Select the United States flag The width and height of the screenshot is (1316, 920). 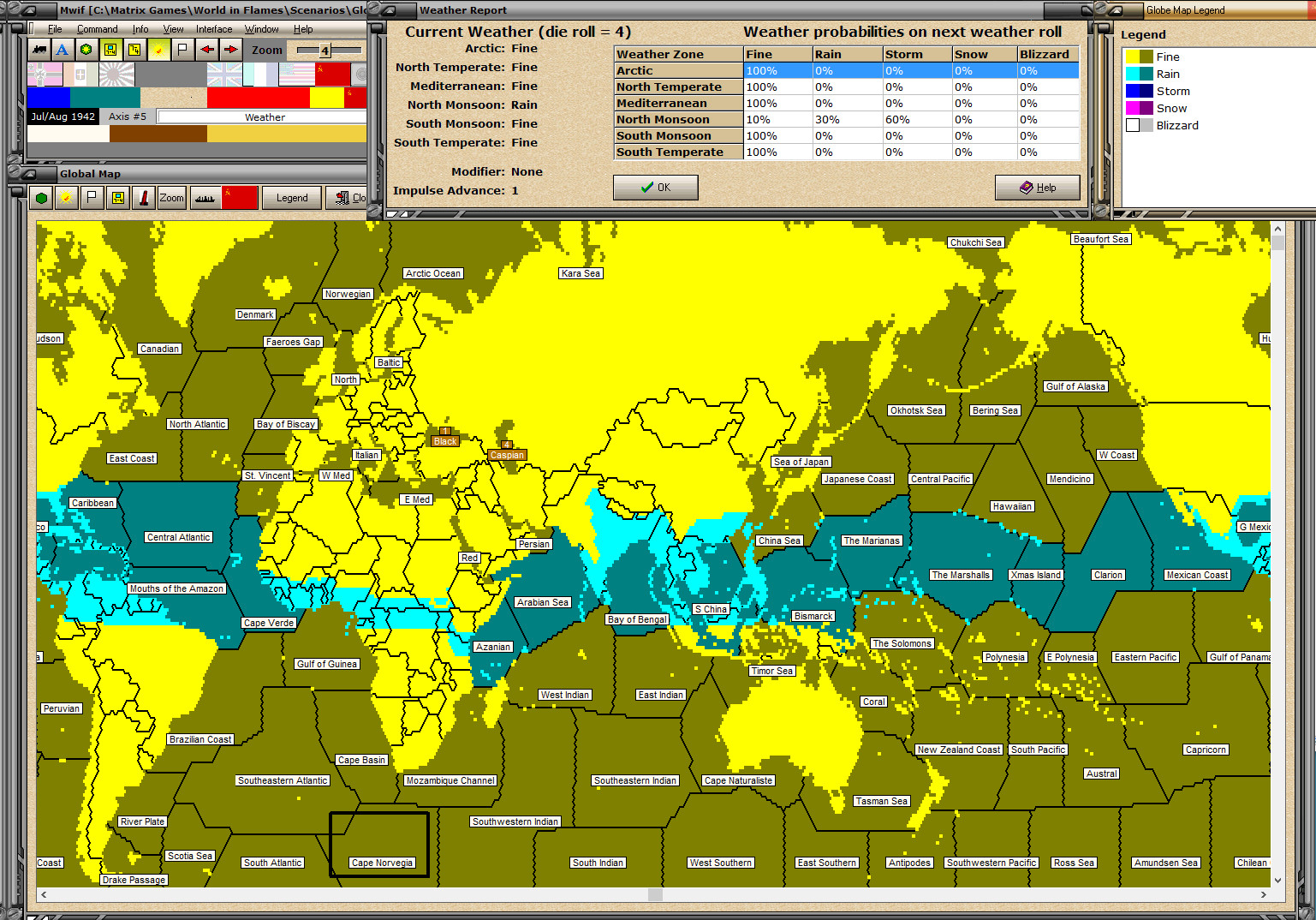(x=296, y=75)
